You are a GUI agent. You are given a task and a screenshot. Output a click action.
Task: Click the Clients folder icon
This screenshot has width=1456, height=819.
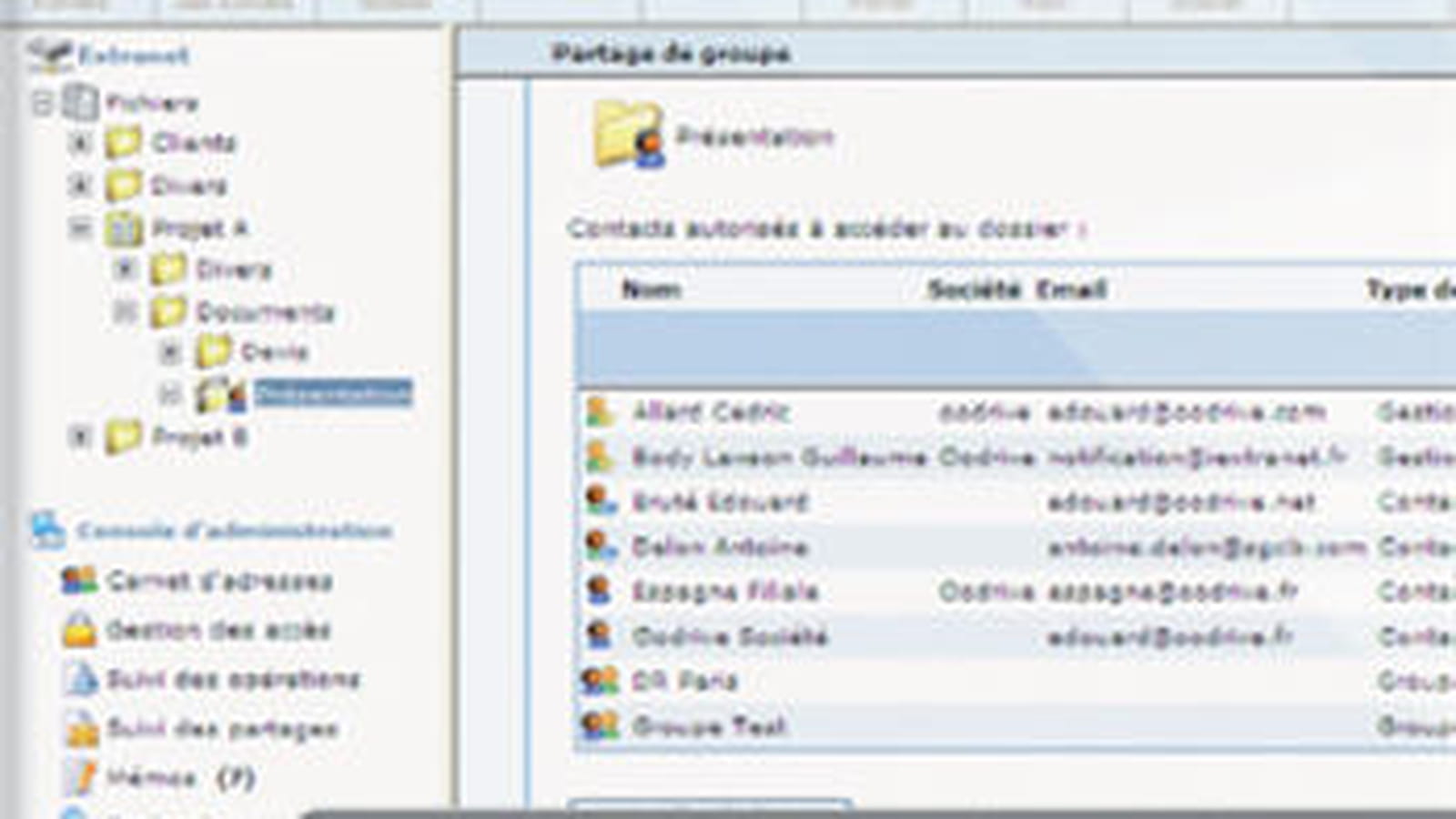(x=123, y=143)
